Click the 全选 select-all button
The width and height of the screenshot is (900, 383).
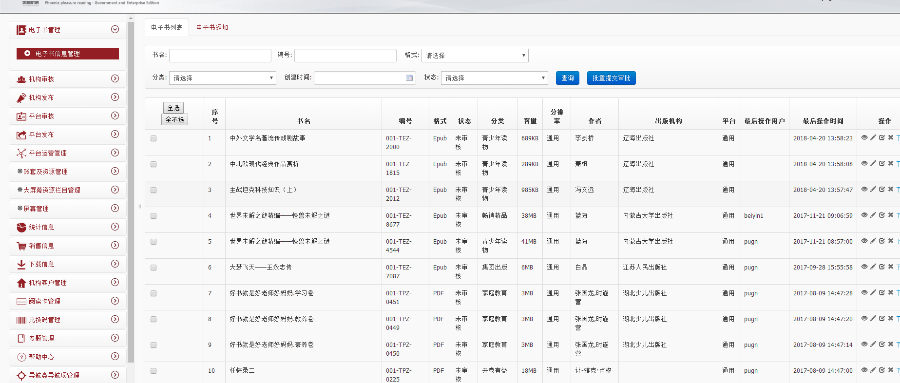pyautogui.click(x=173, y=108)
